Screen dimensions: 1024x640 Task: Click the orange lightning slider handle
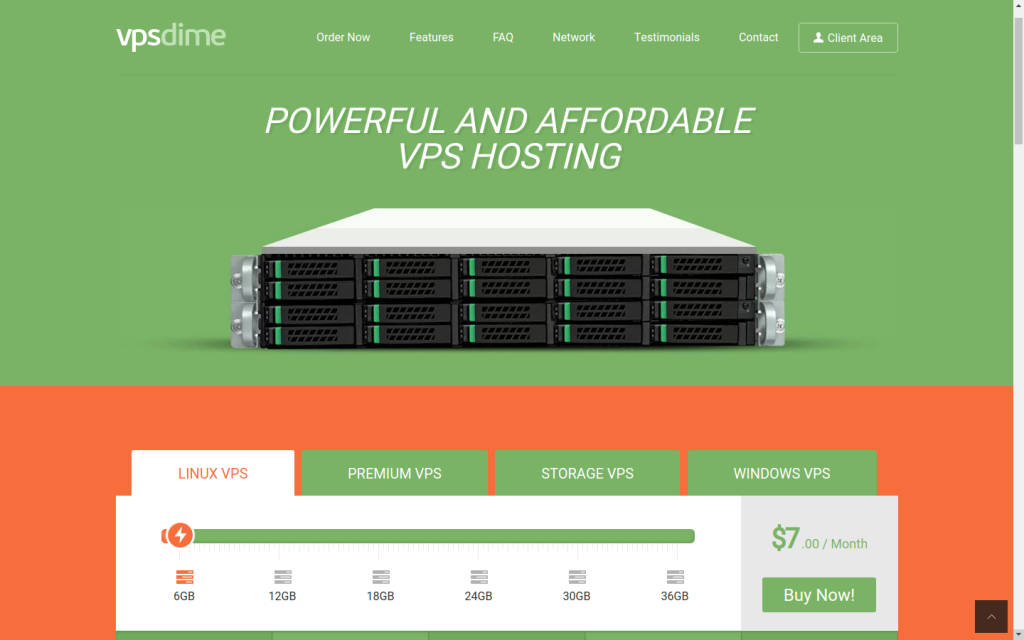[180, 536]
